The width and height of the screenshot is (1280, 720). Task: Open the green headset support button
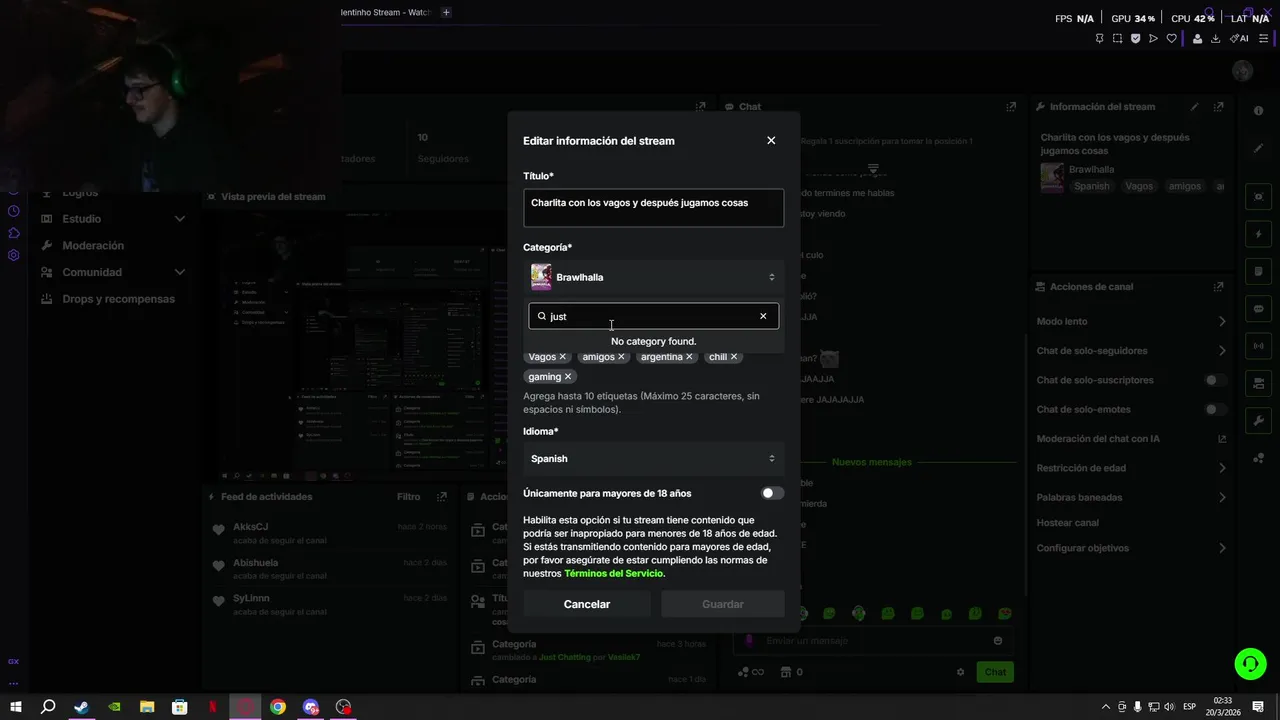(1249, 663)
